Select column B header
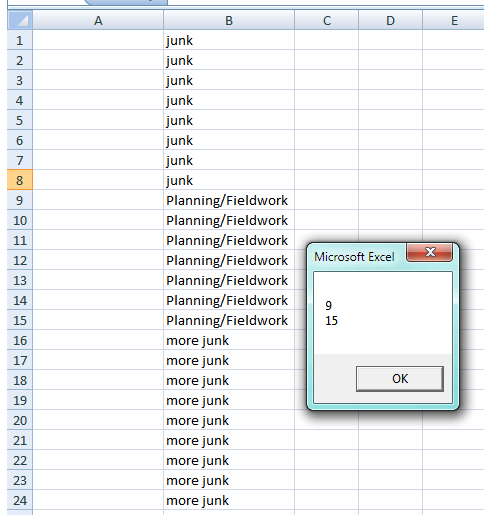Image resolution: width=484 pixels, height=515 pixels. (x=229, y=21)
